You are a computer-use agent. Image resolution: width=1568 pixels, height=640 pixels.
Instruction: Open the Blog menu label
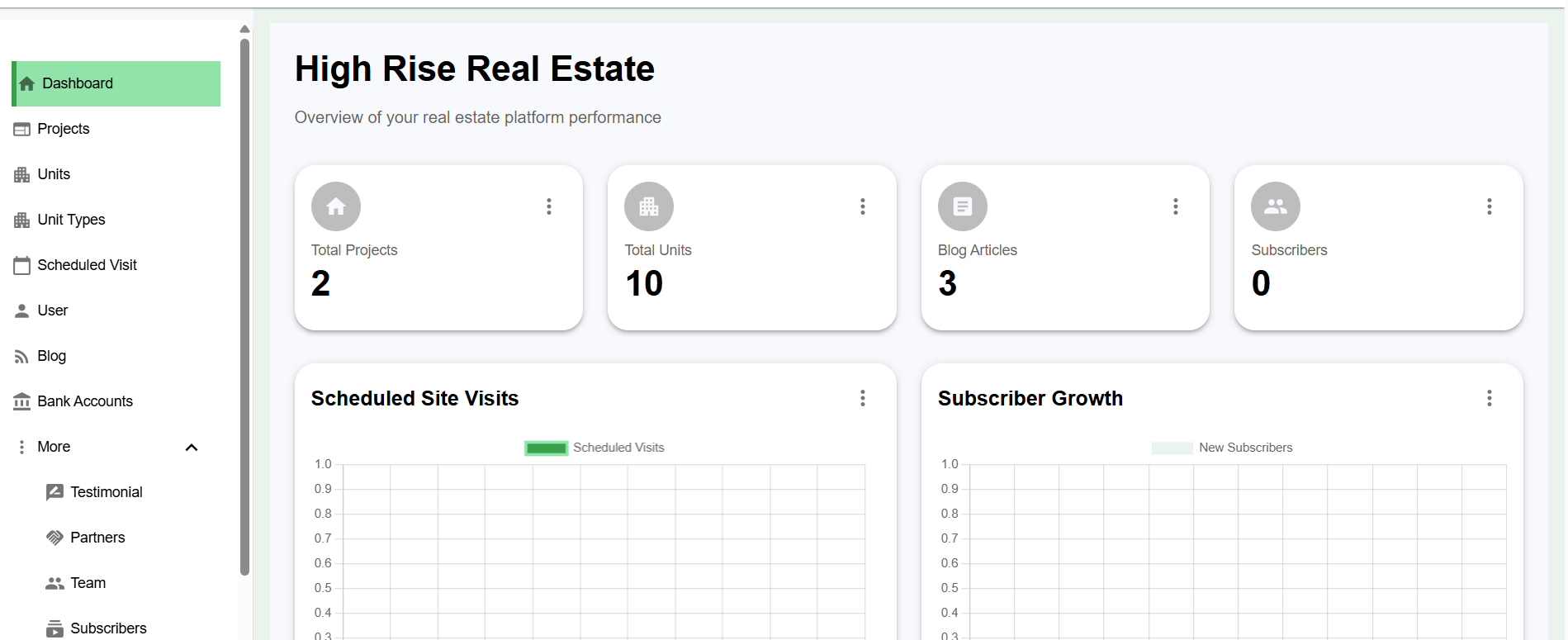point(51,356)
